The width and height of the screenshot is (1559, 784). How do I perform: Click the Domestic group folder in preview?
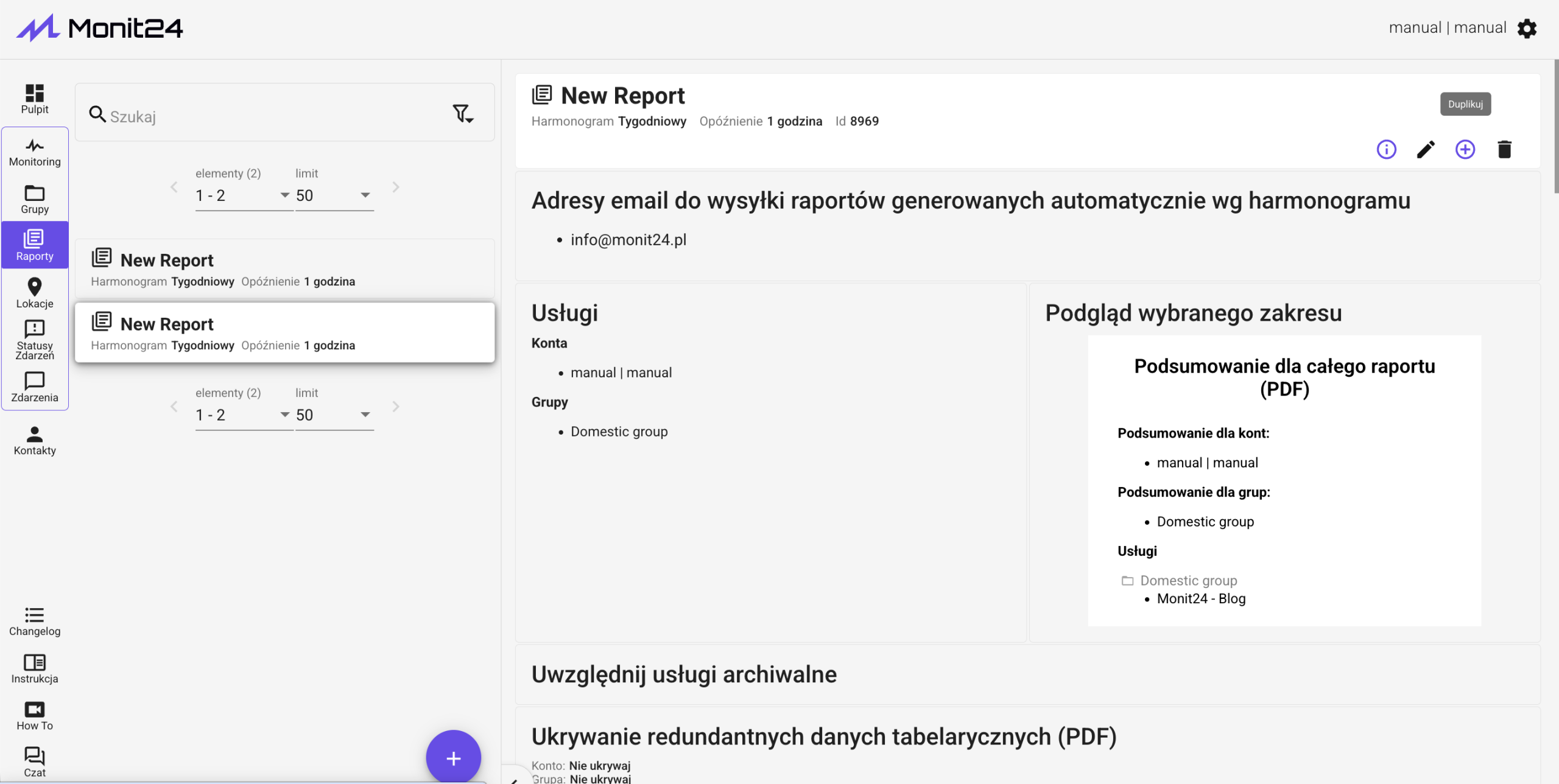point(1180,581)
